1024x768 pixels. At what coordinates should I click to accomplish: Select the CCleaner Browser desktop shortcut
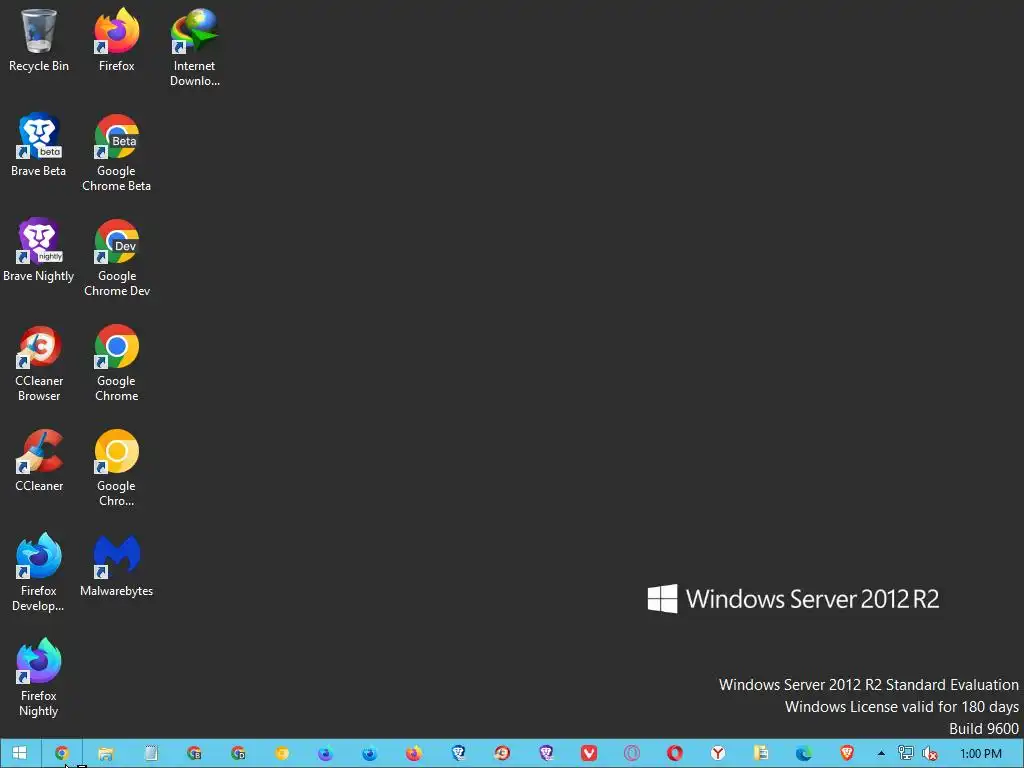39,363
